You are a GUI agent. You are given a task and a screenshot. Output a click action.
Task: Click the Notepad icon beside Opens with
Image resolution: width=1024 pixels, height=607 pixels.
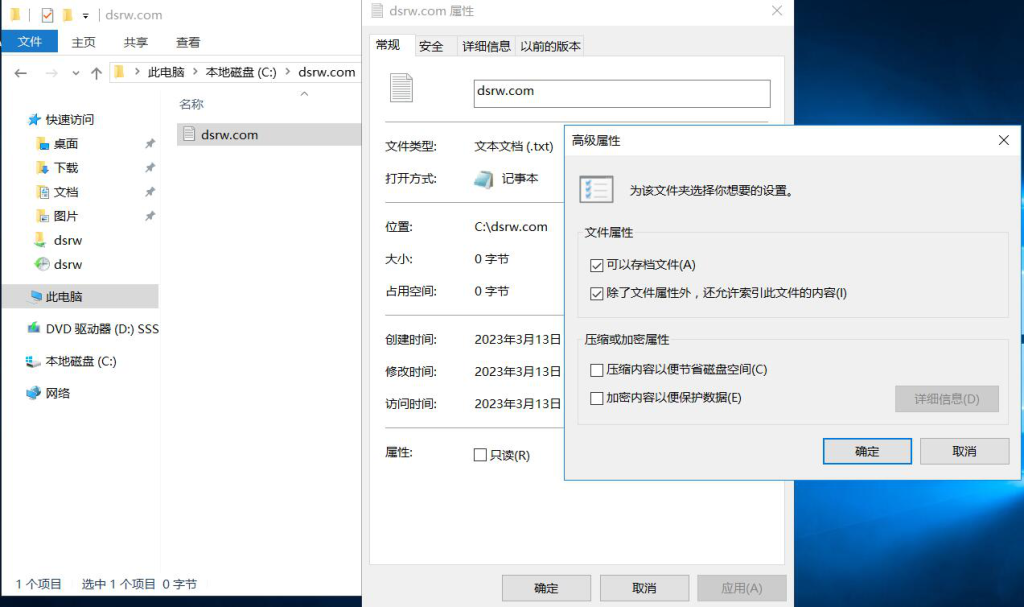(x=484, y=179)
